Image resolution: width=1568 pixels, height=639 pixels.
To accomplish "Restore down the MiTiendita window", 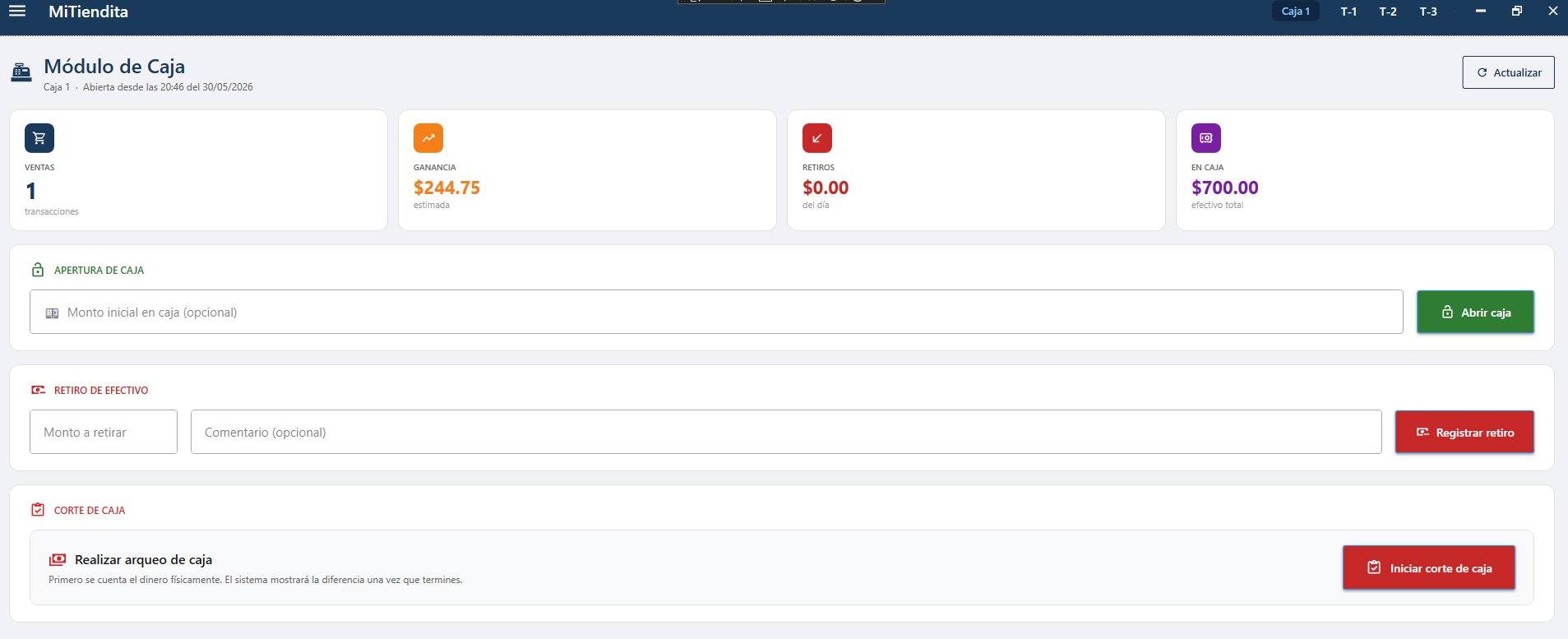I will click(1517, 12).
